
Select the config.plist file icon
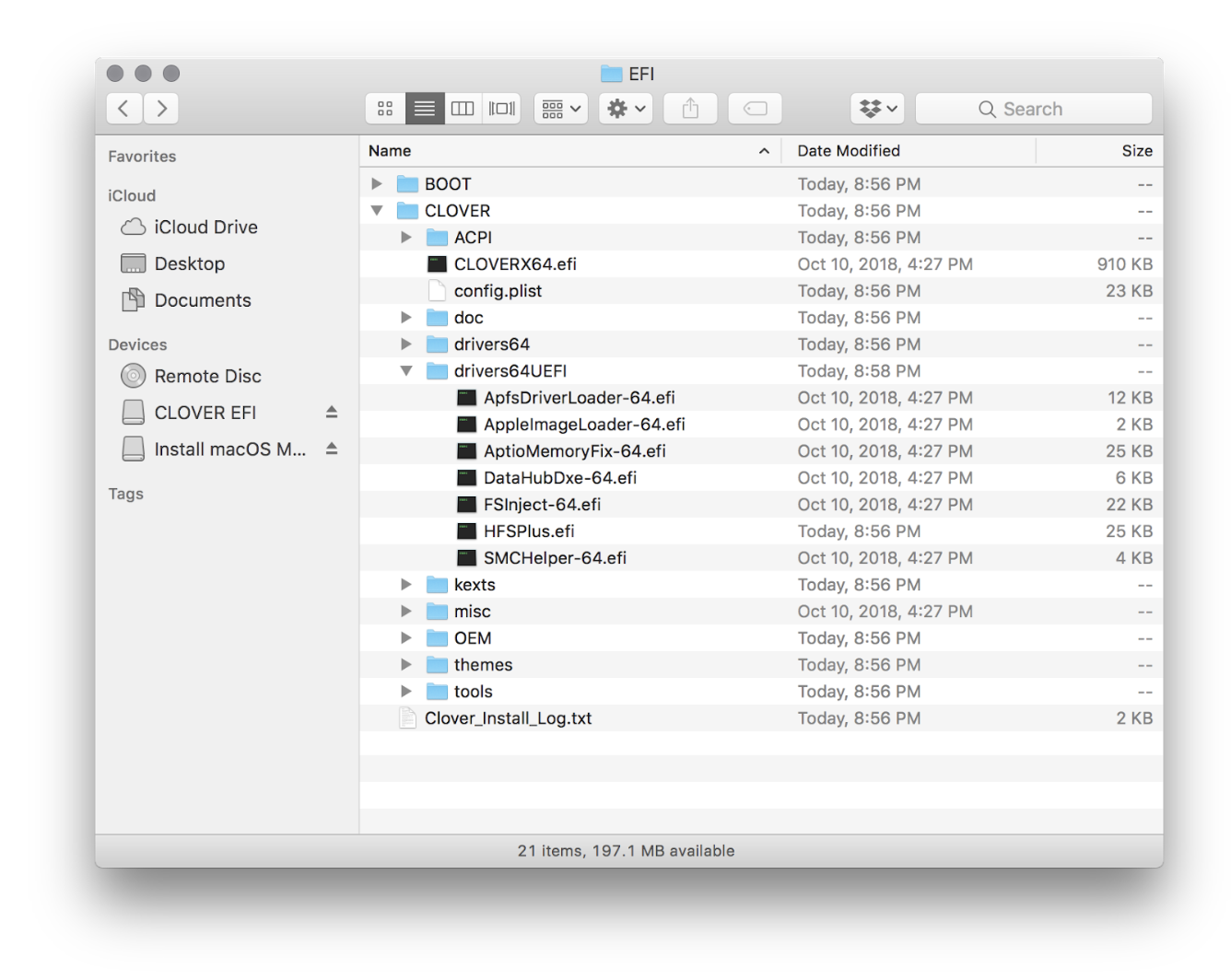pyautogui.click(x=437, y=291)
